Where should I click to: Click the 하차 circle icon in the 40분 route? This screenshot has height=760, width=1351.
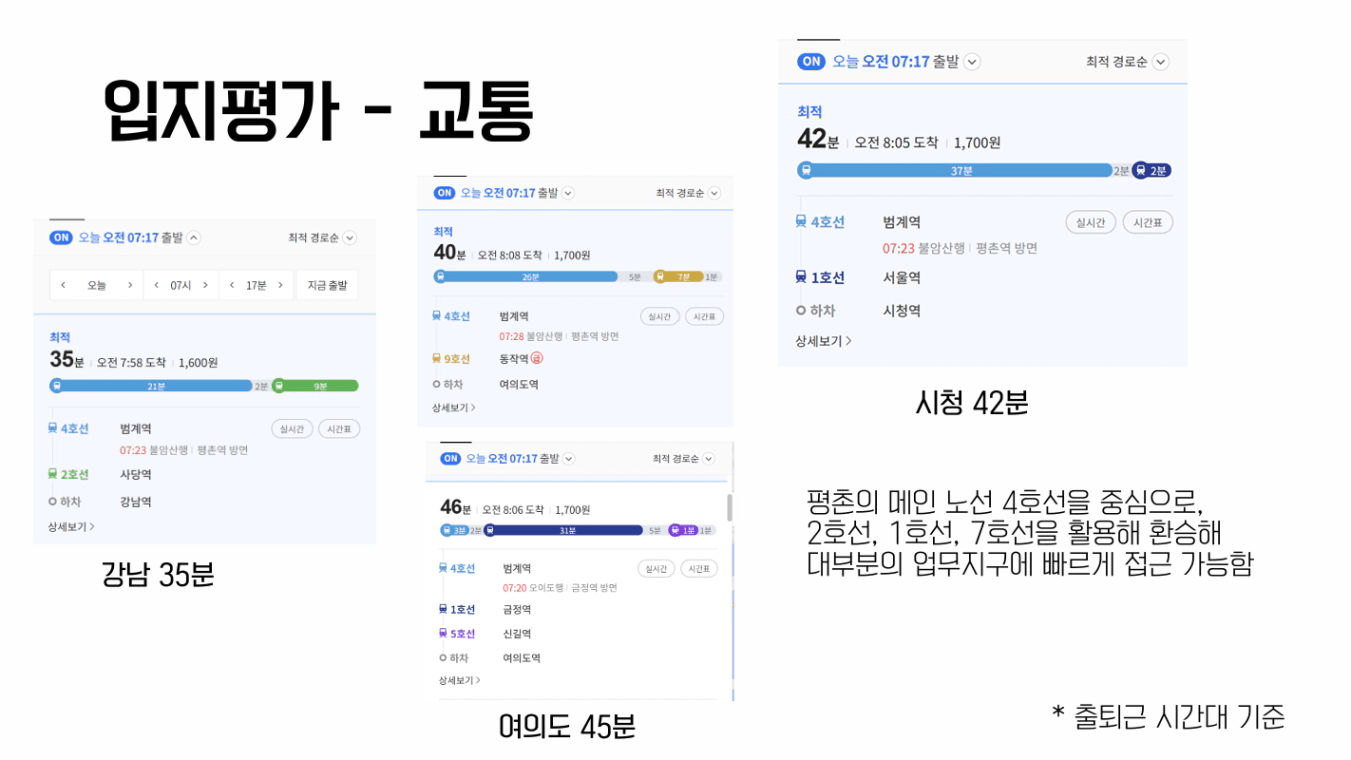coord(437,384)
